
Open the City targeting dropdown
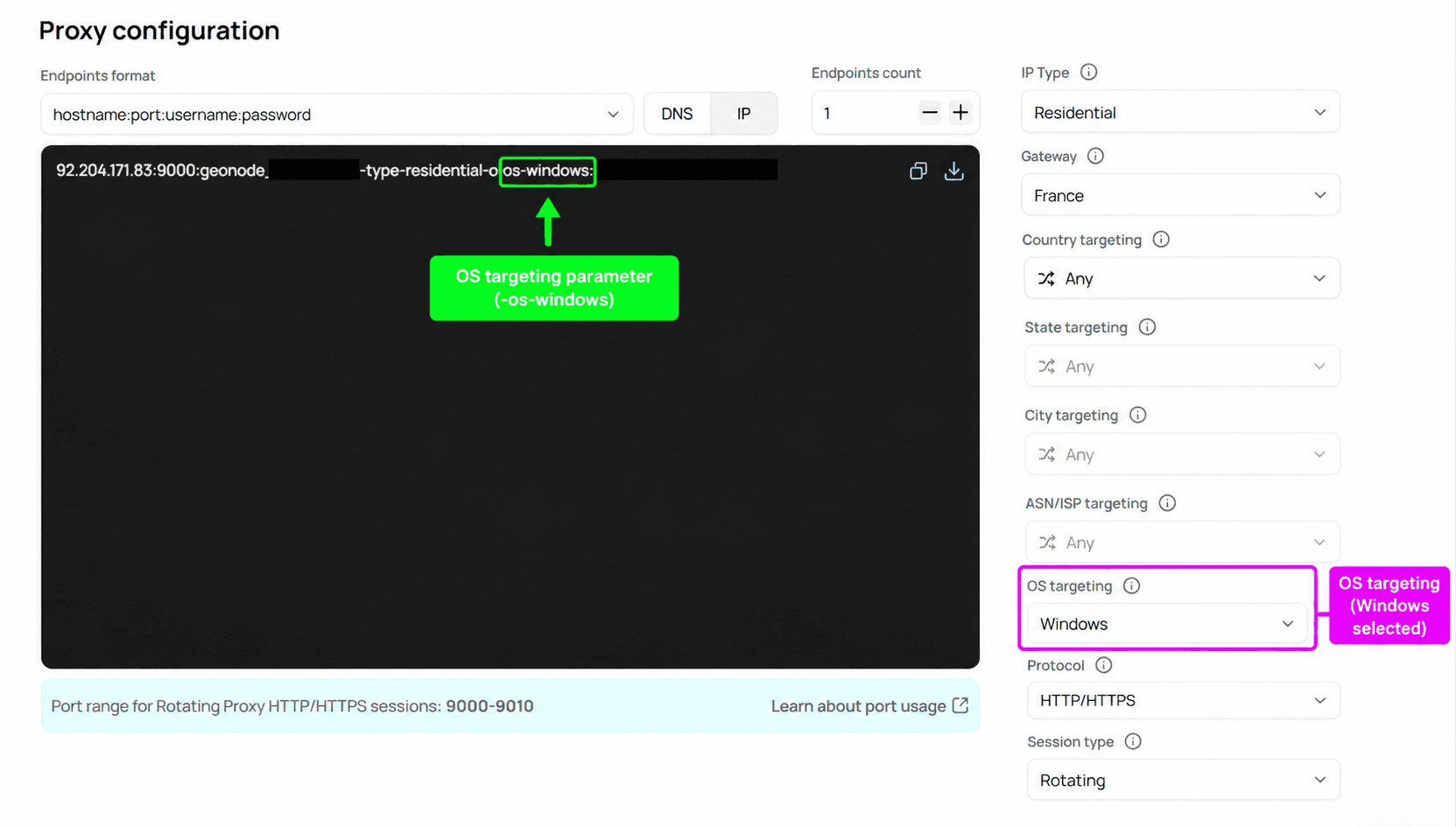click(x=1181, y=454)
